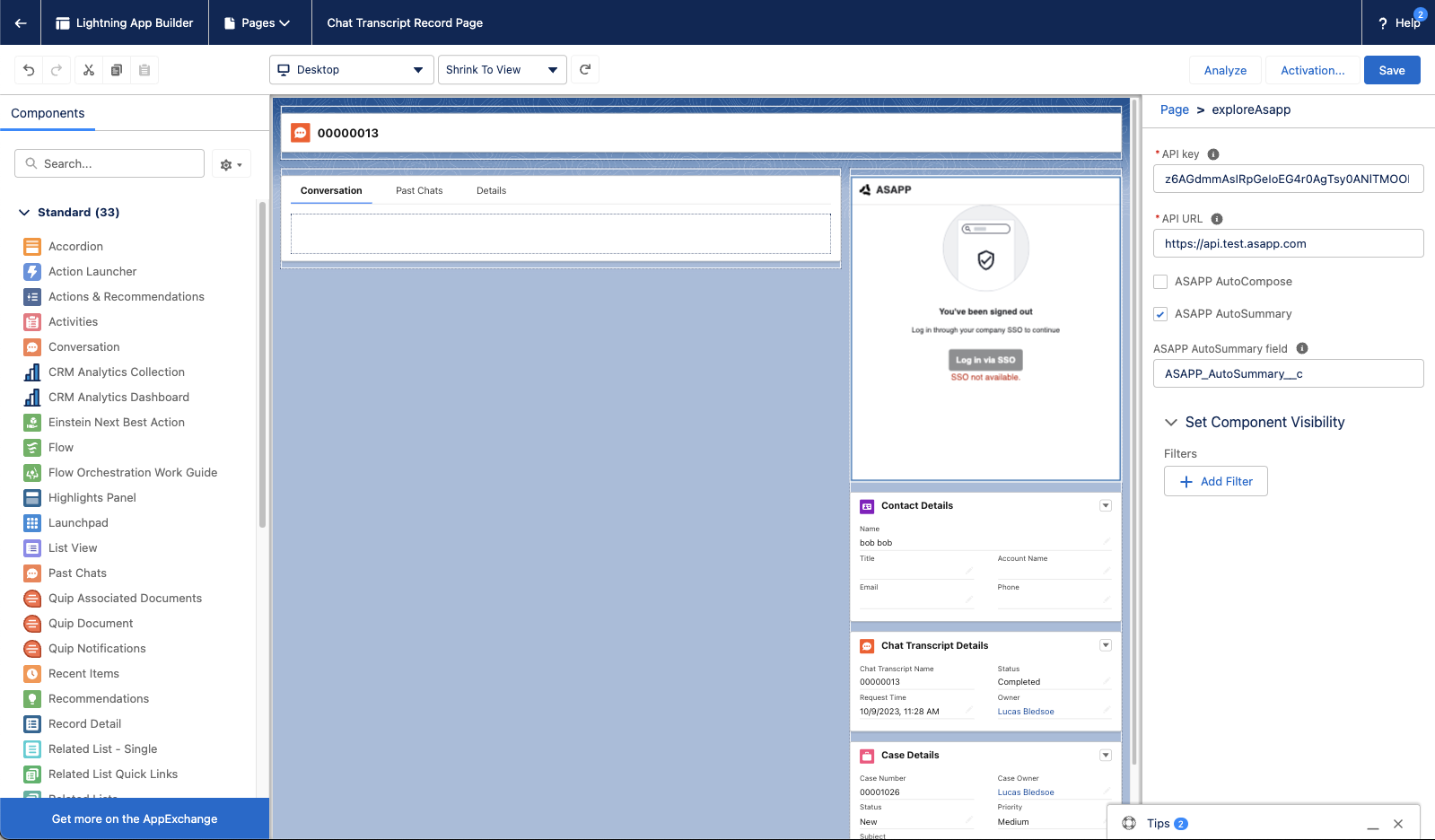Click the Refresh canvas icon
This screenshot has height=840, width=1435.
tap(585, 69)
